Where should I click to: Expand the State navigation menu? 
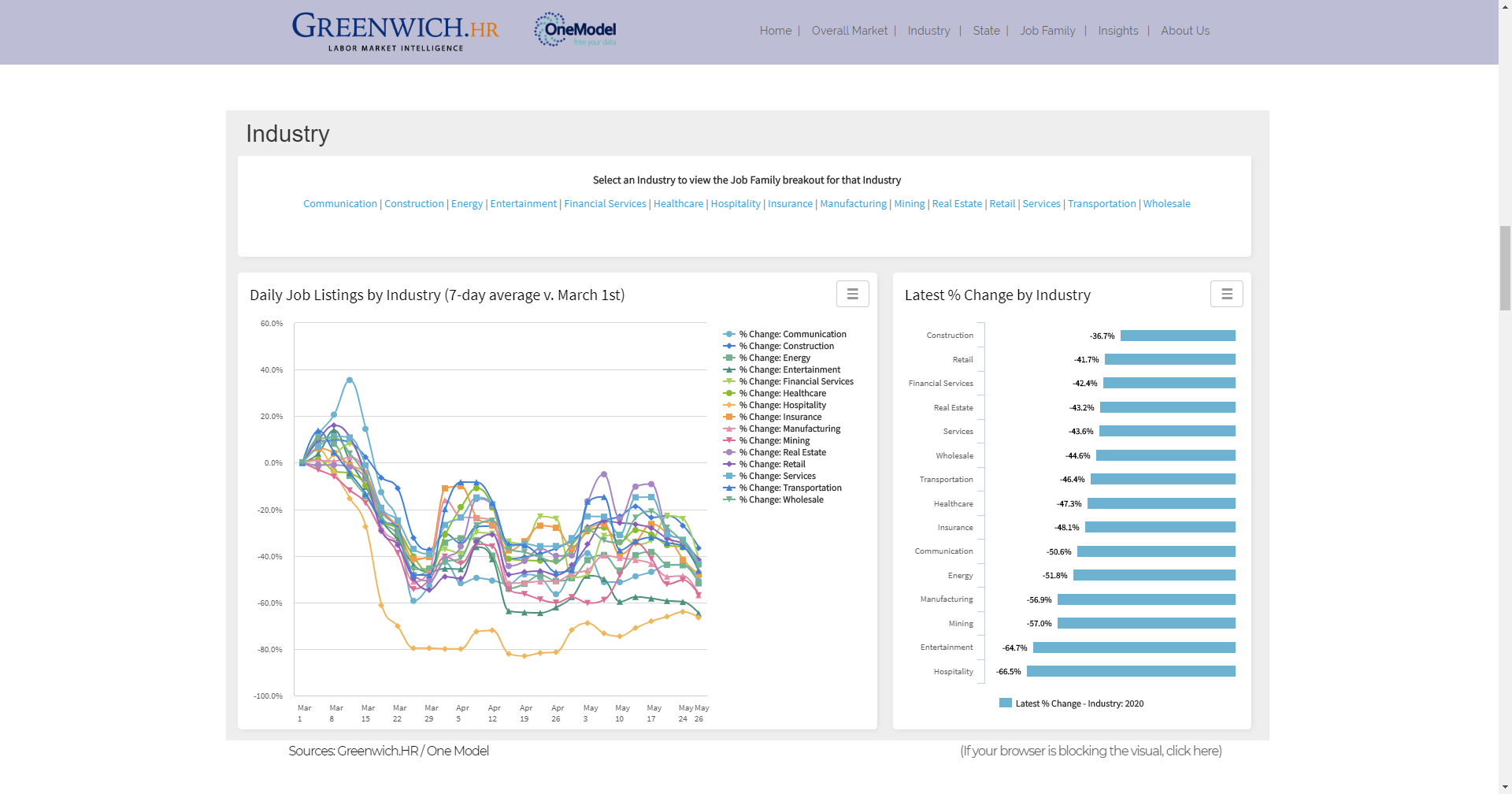(986, 31)
